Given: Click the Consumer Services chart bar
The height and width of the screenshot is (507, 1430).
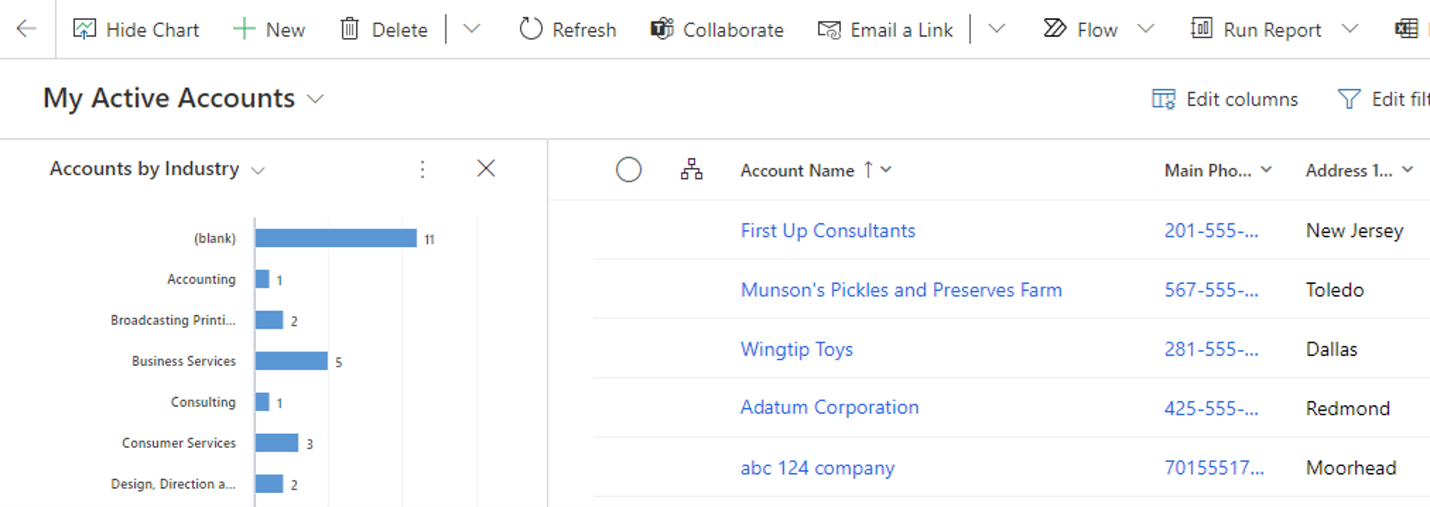Looking at the screenshot, I should (277, 443).
